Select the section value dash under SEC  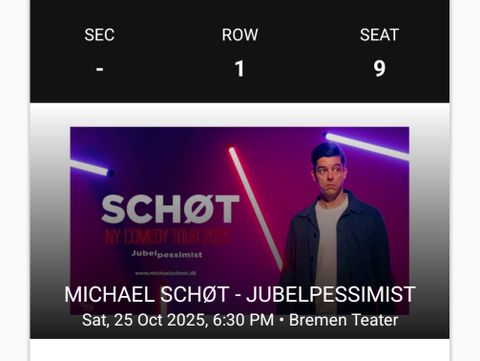click(99, 69)
